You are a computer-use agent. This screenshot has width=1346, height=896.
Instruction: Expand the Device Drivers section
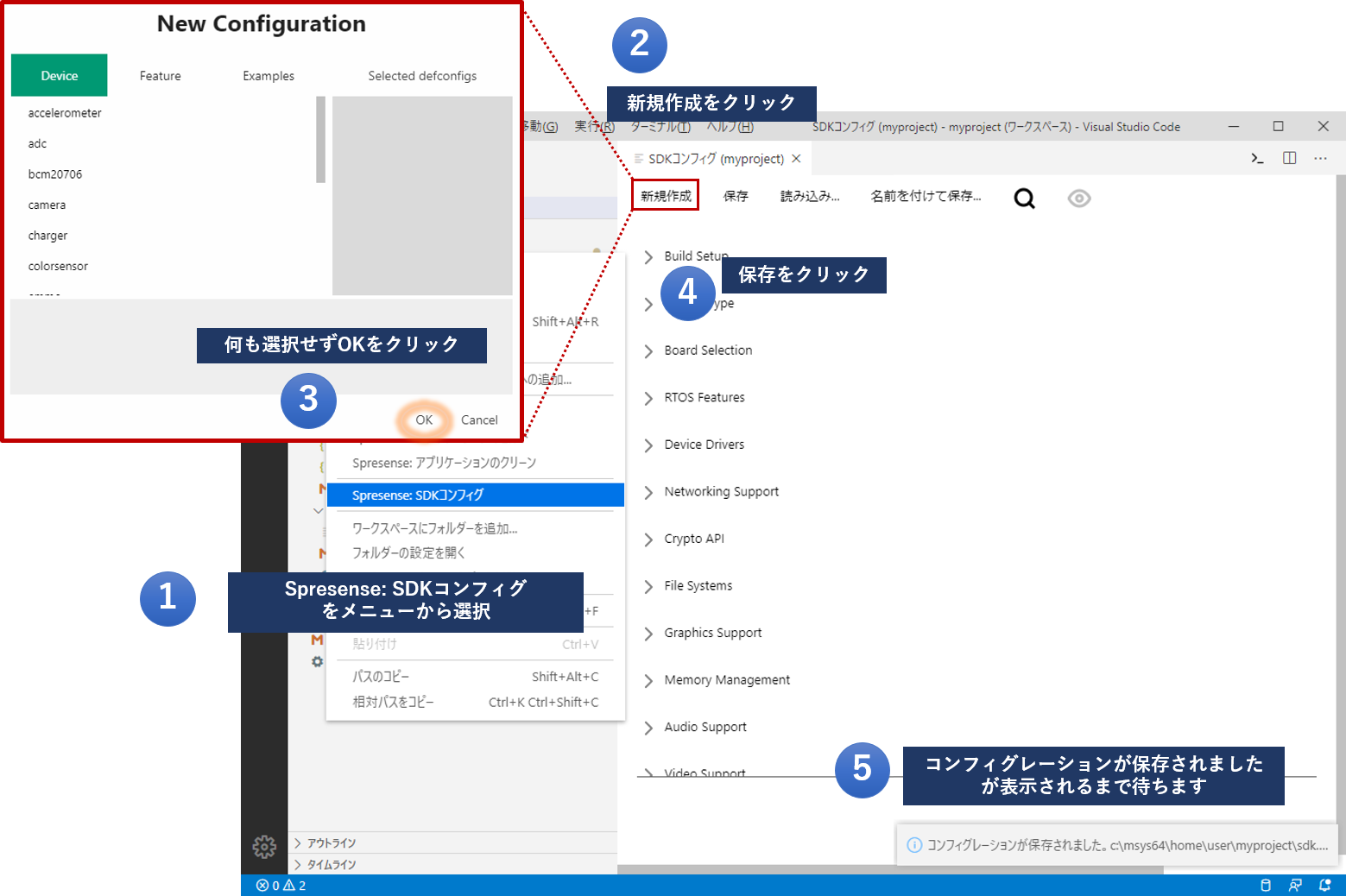[x=704, y=445]
